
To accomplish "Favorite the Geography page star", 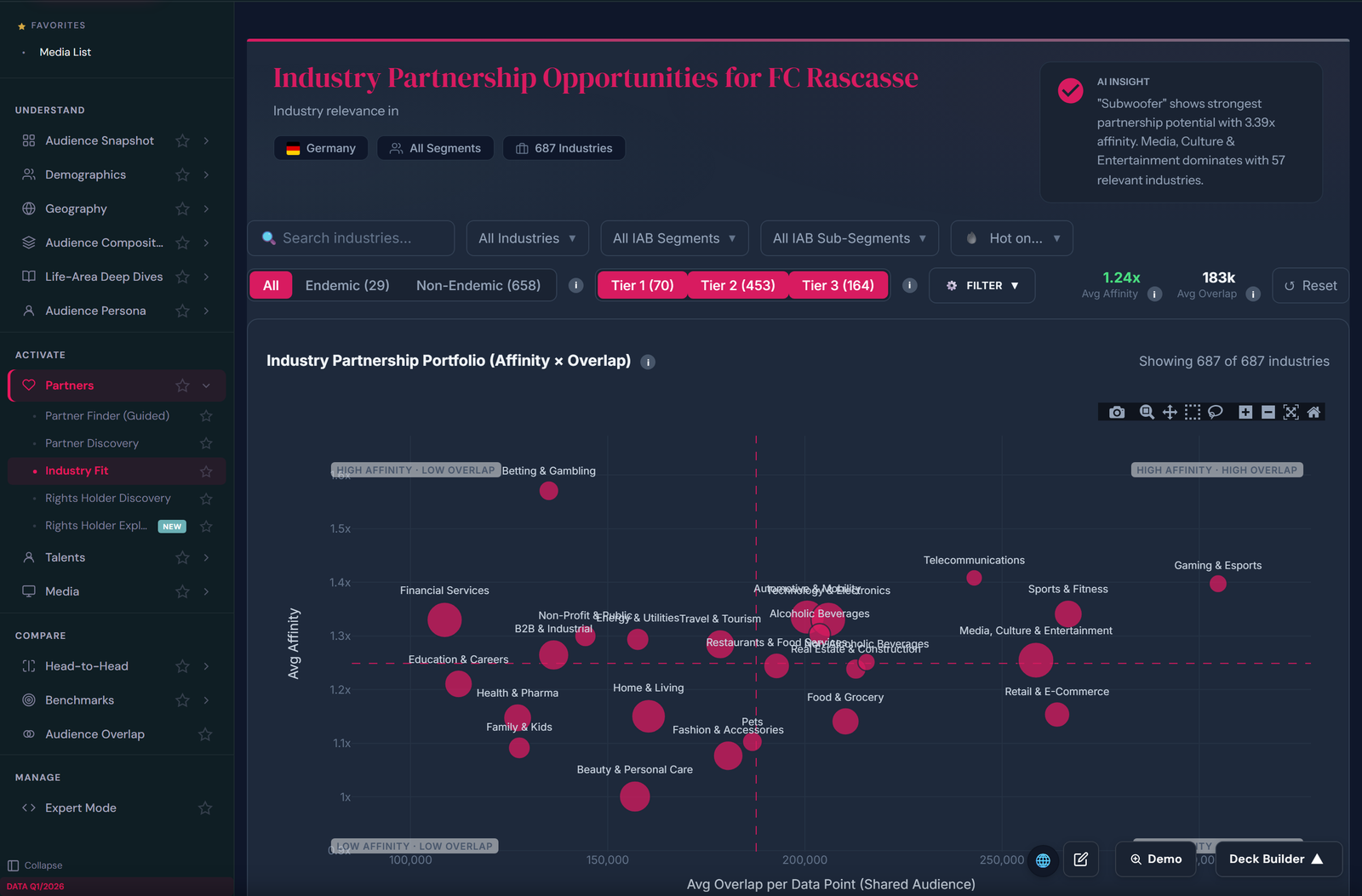I will pyautogui.click(x=182, y=208).
